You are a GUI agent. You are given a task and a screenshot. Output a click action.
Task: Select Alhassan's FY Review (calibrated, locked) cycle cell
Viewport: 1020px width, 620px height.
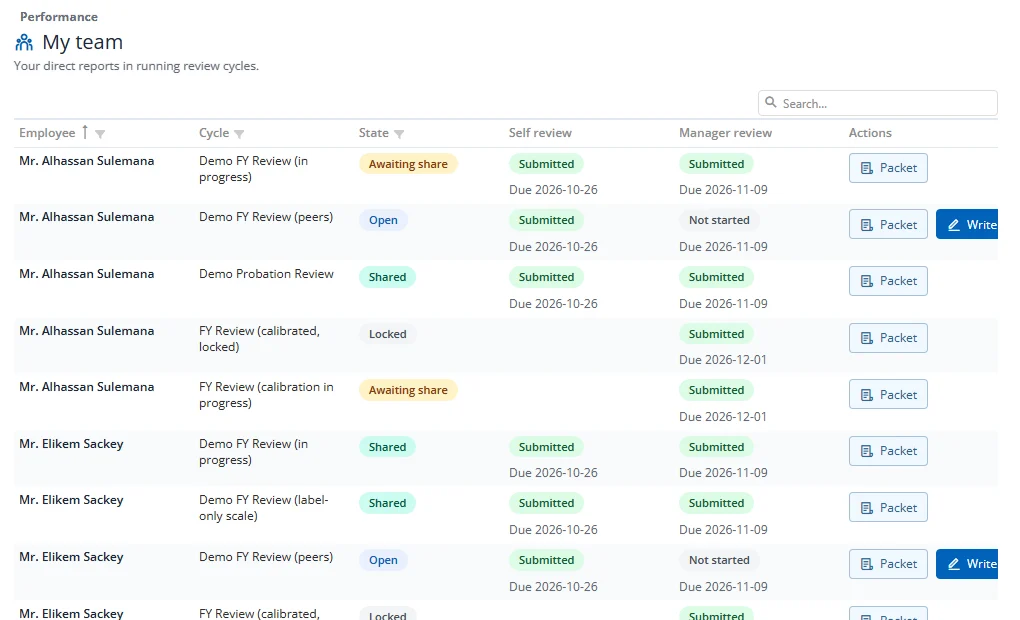coord(259,338)
